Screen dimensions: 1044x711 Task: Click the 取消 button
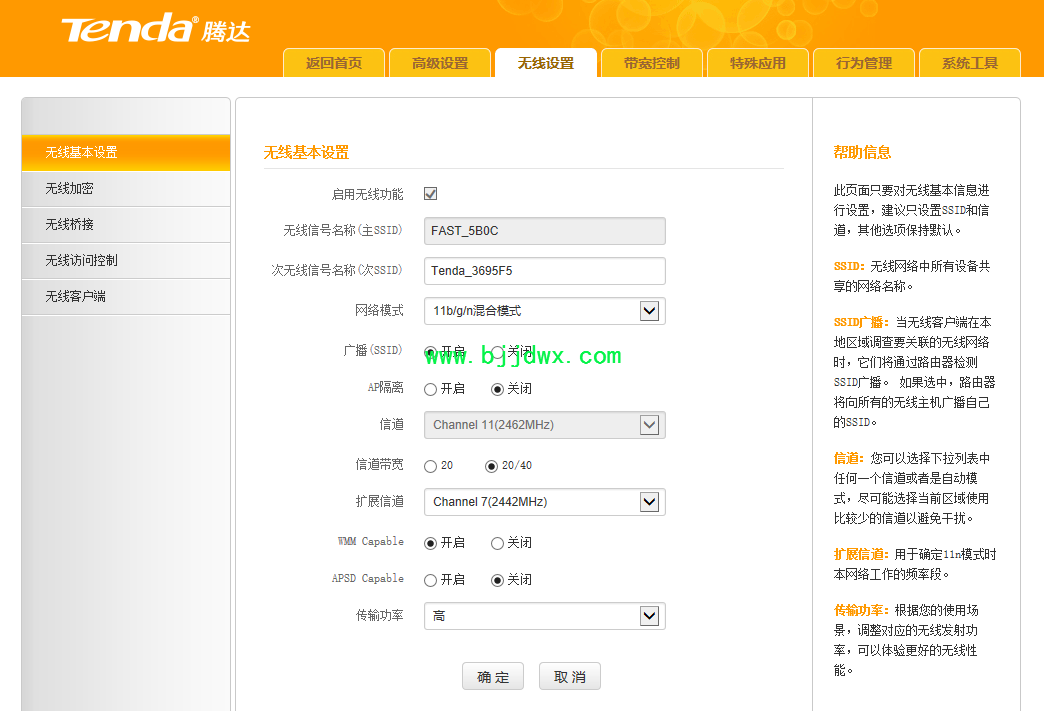tap(570, 677)
